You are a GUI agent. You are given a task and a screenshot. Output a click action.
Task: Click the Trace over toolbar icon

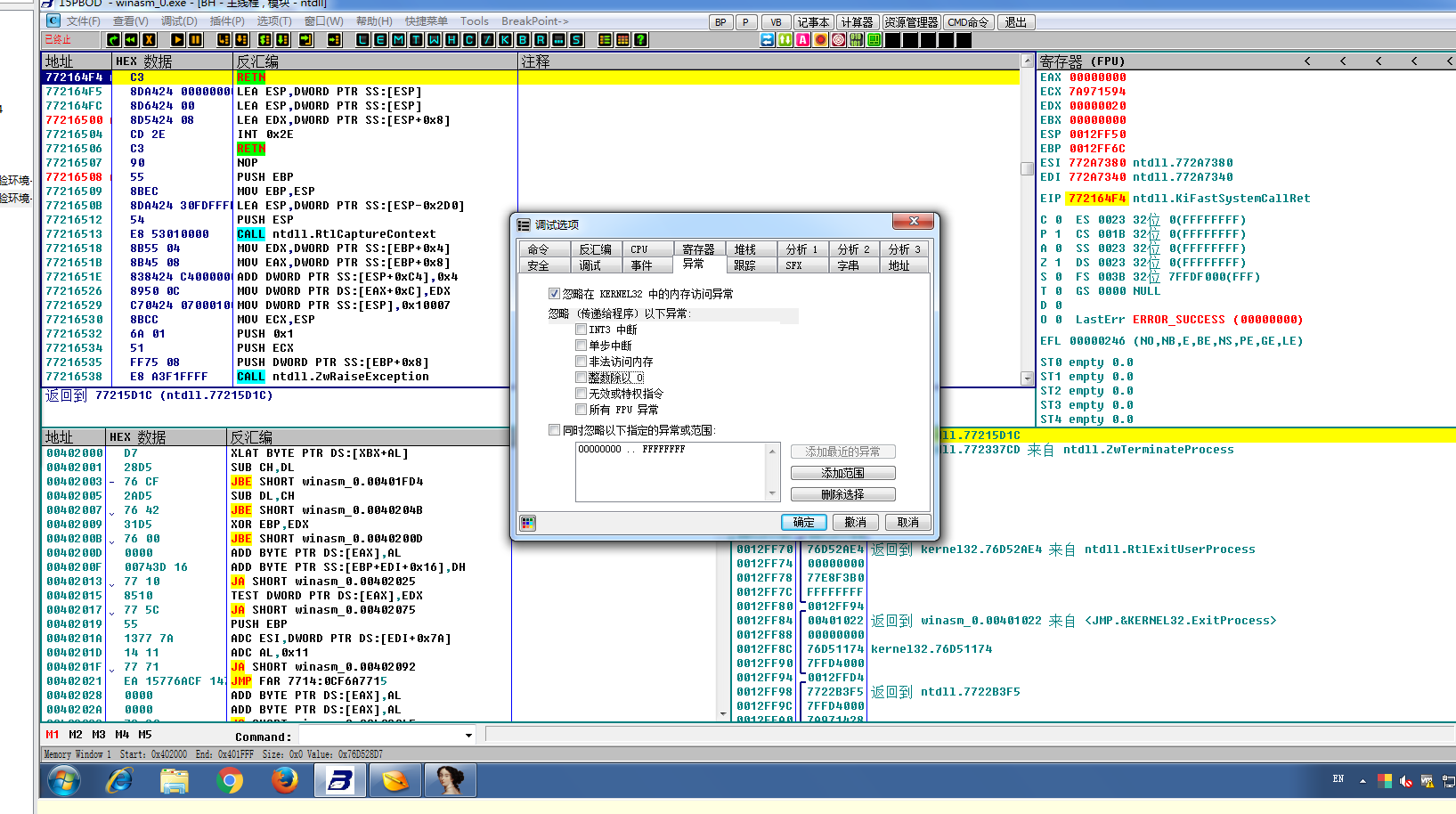282,40
